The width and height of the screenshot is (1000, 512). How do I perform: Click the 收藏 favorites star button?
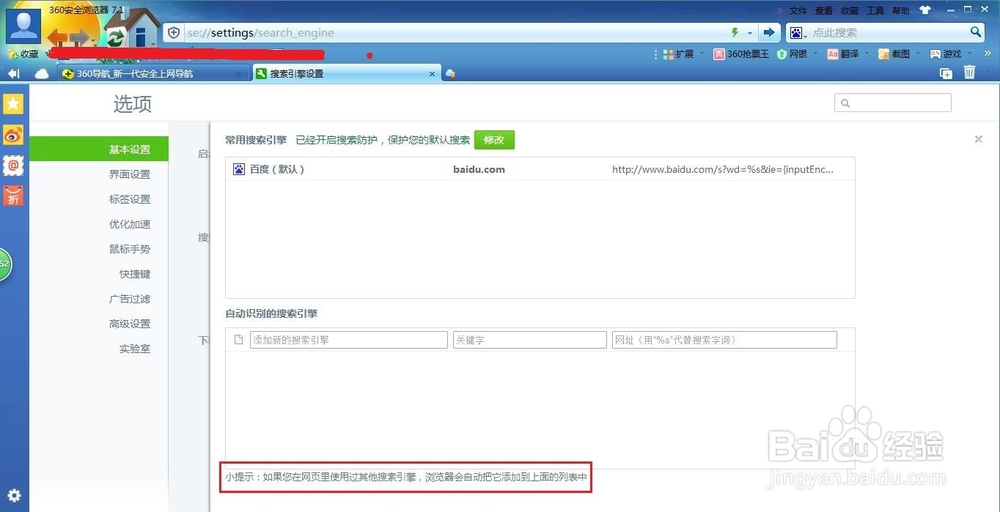point(24,54)
